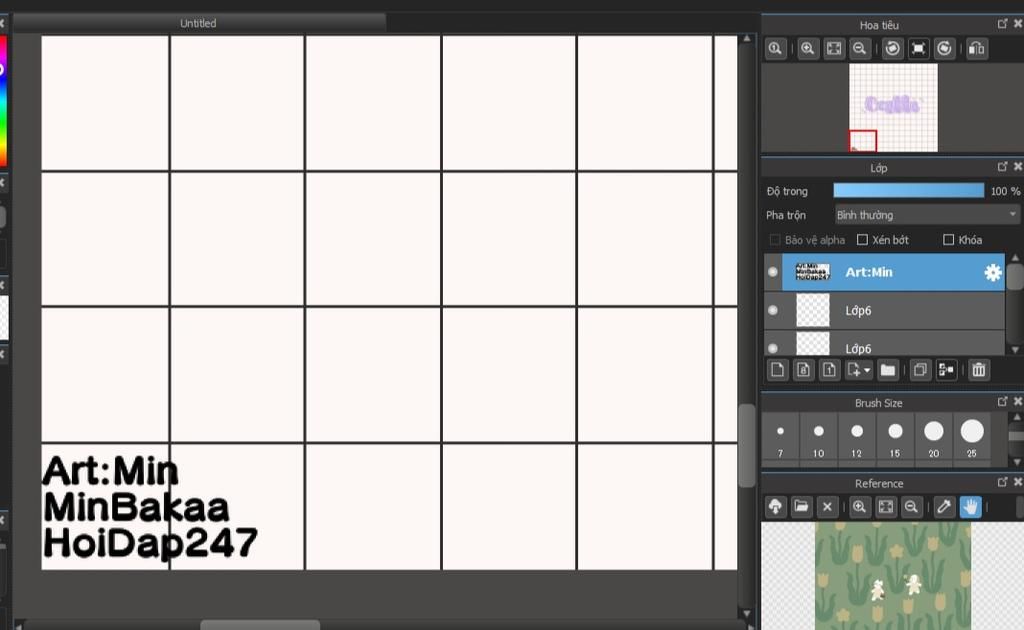Screen dimensions: 1024x630
Task: Click the canvas horizontal scrollbar thumb
Action: [260, 625]
